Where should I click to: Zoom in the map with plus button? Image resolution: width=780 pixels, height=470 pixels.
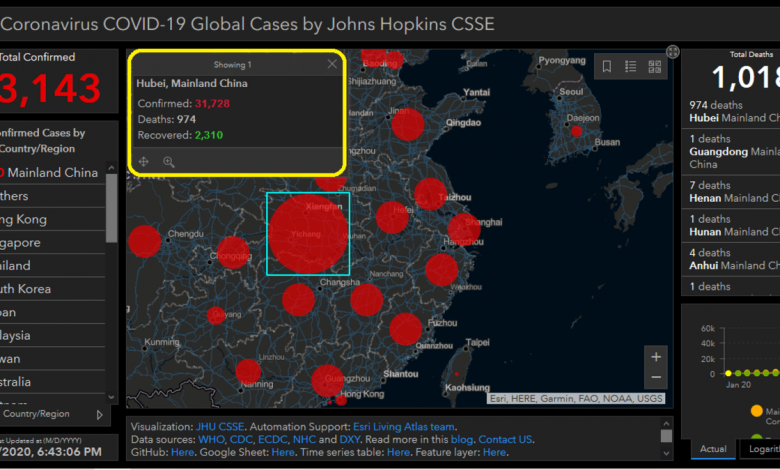point(656,357)
